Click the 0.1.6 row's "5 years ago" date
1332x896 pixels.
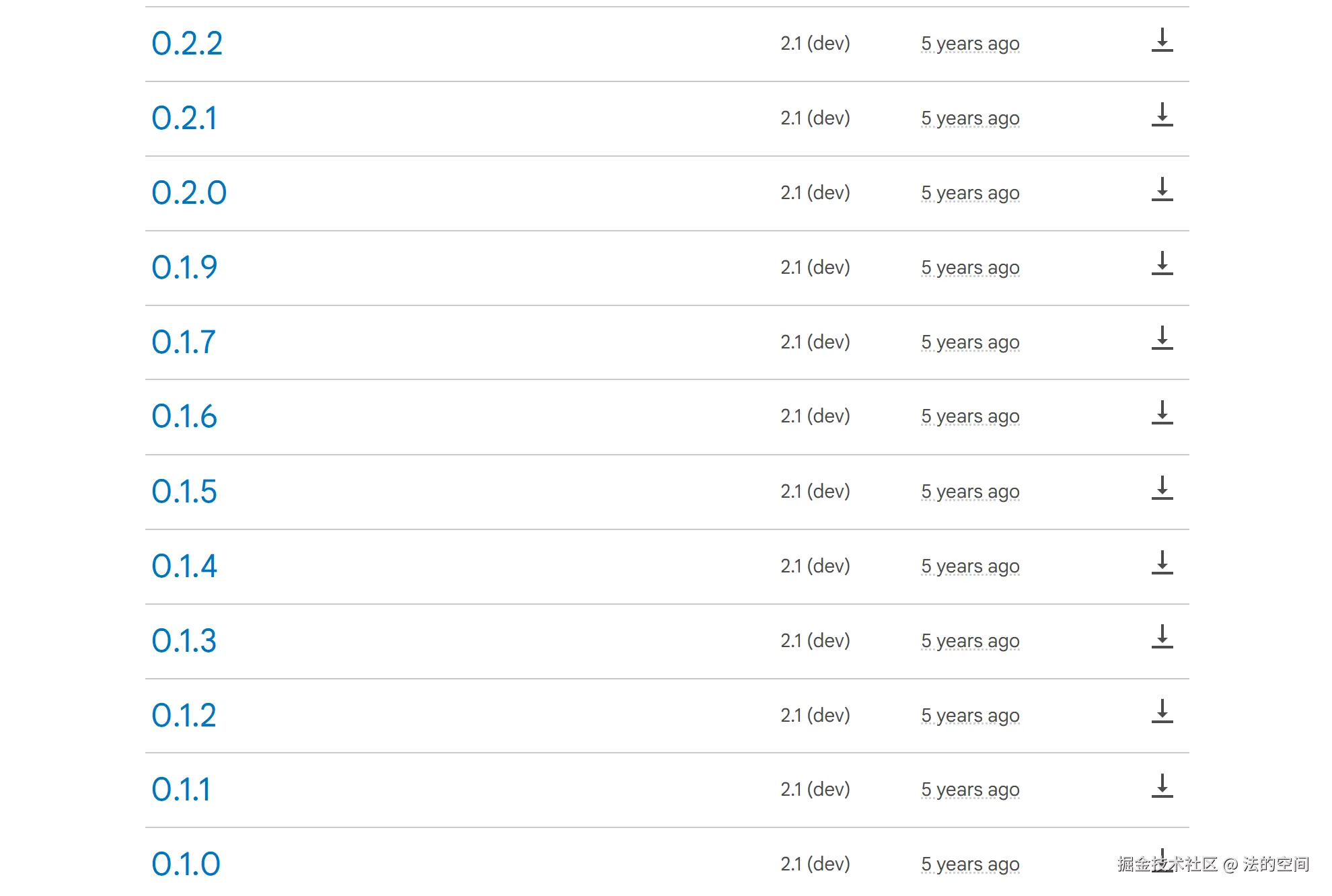point(970,416)
